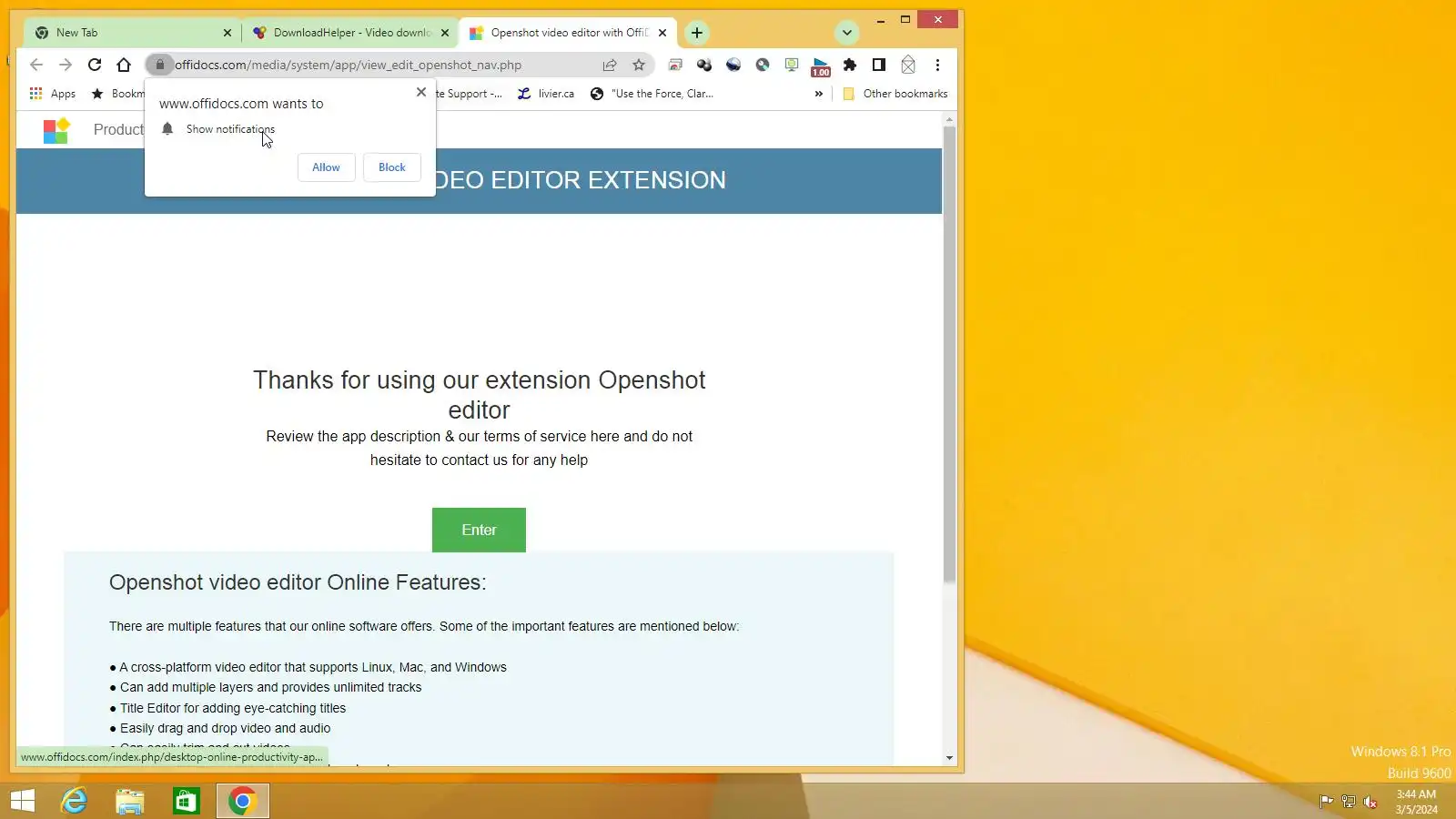Open the green monitor extension icon
Image resolution: width=1456 pixels, height=819 pixels.
point(792,65)
